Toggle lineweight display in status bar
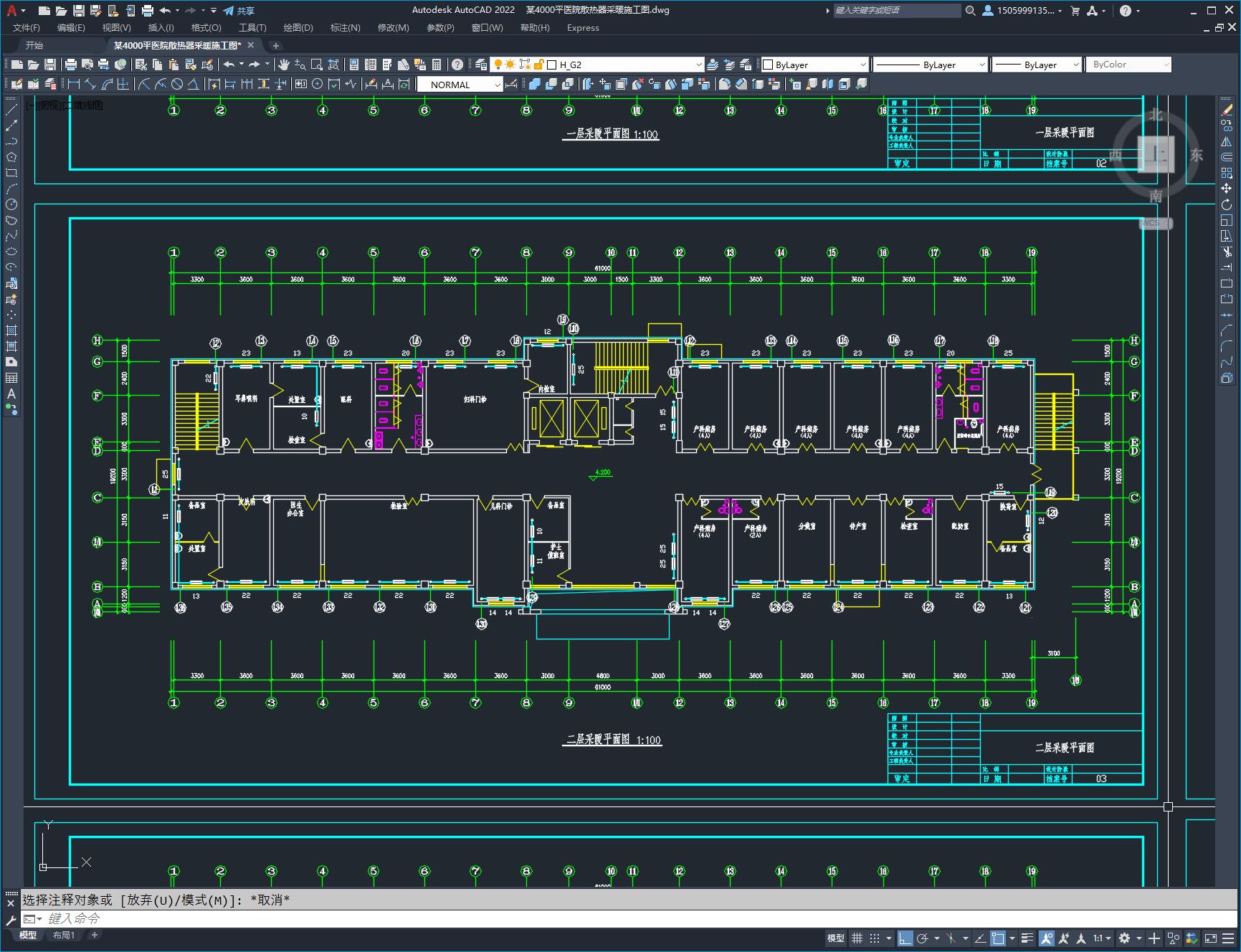This screenshot has height=952, width=1241. tap(1027, 938)
